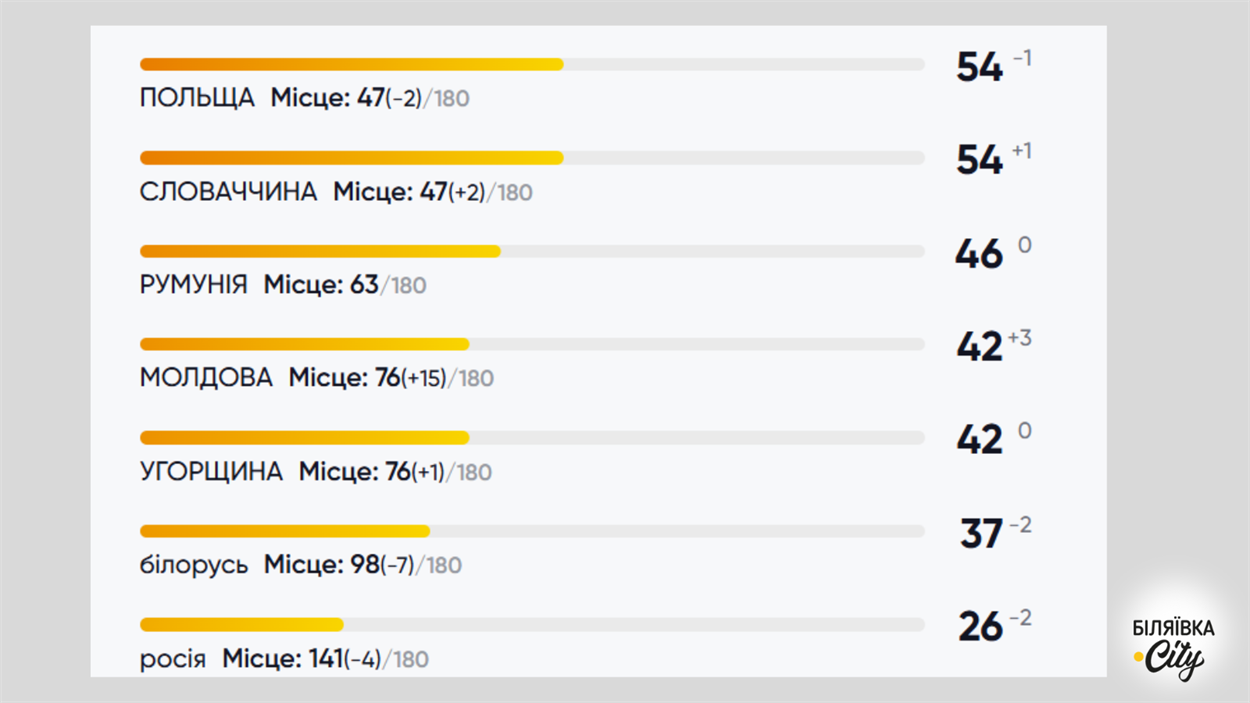The image size is (1250, 703).
Task: Select the УГОРЩИНА country label
Action: (211, 471)
